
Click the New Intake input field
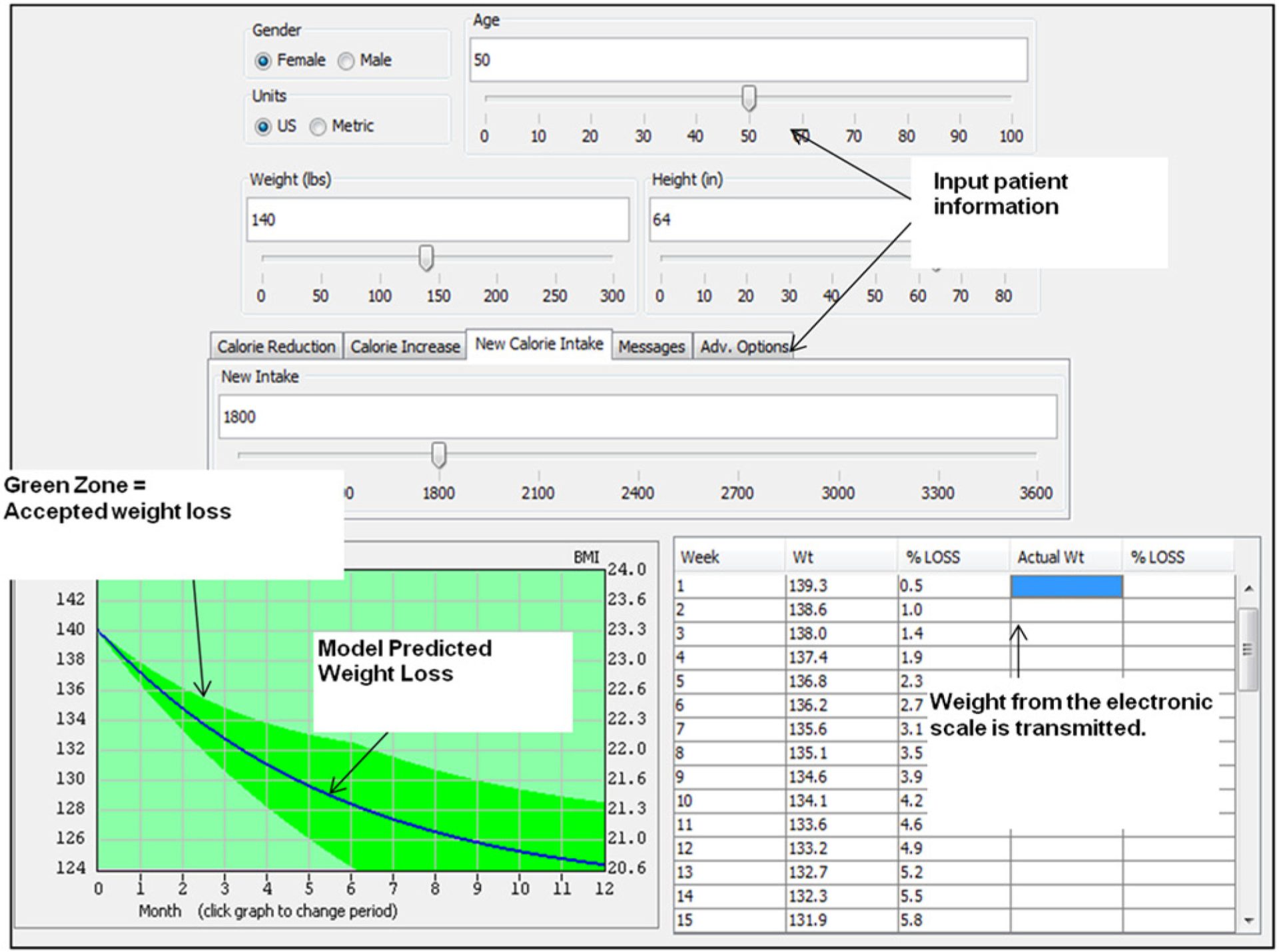click(x=637, y=417)
